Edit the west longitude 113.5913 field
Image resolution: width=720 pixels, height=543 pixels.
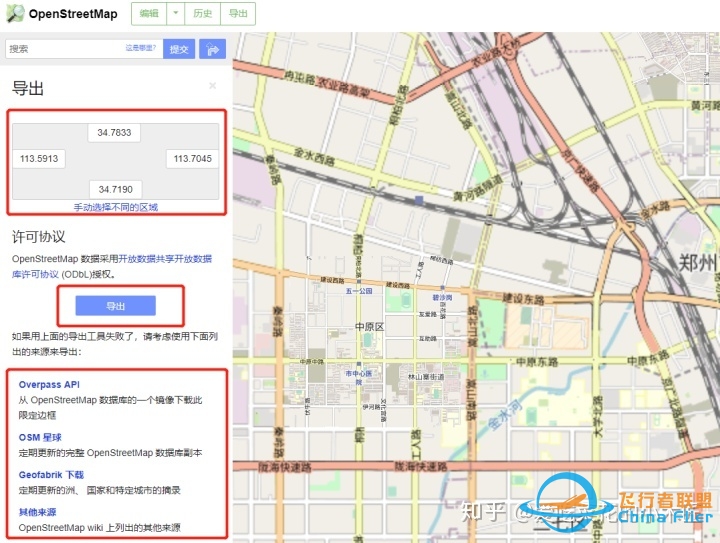tap(39, 159)
